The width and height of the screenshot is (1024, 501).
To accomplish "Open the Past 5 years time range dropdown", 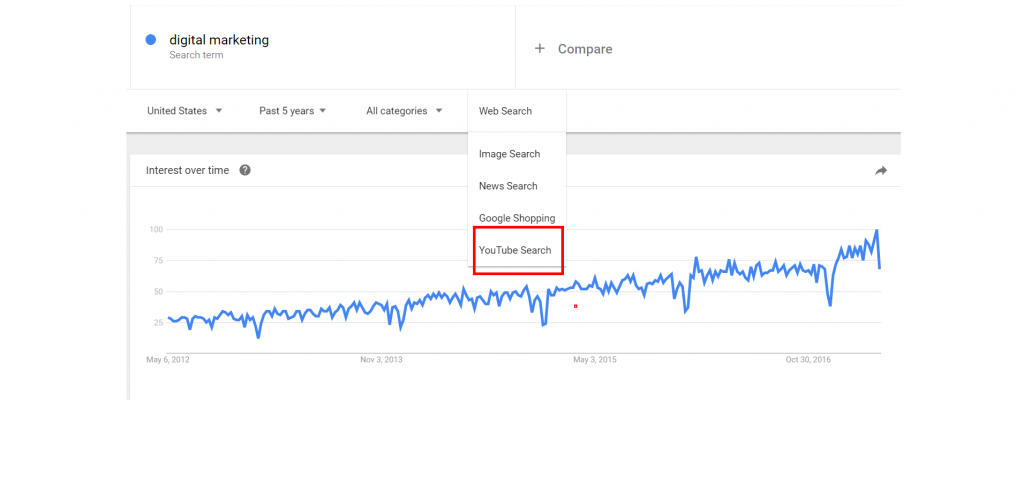I will (x=293, y=111).
